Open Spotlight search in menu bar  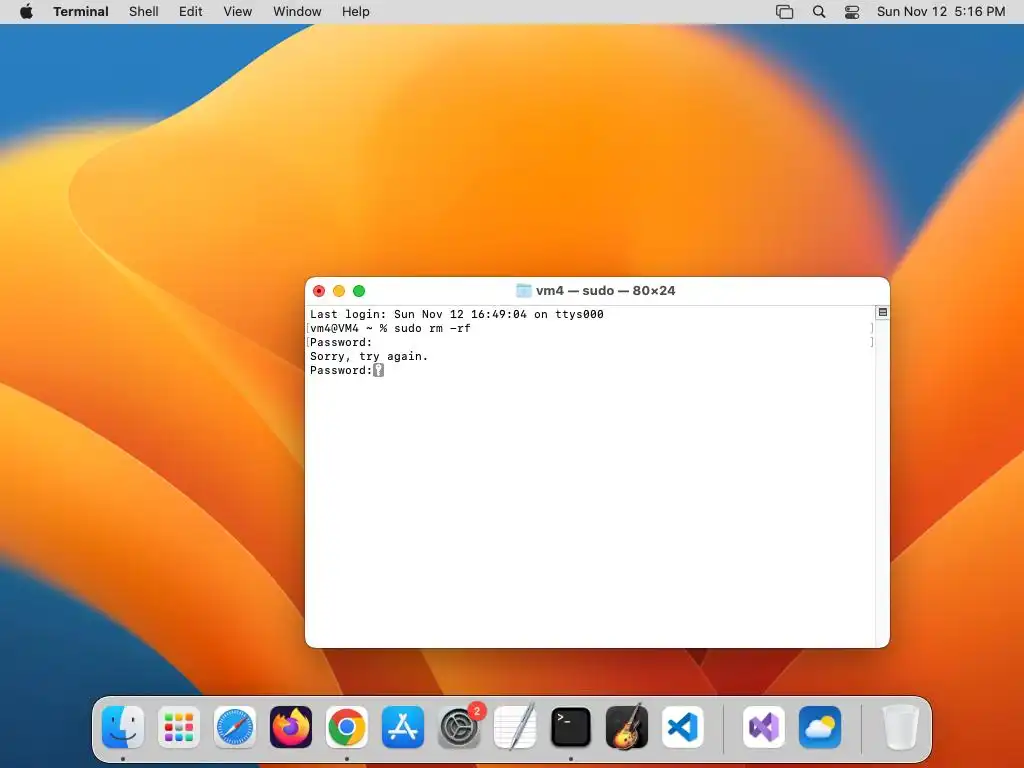point(819,12)
